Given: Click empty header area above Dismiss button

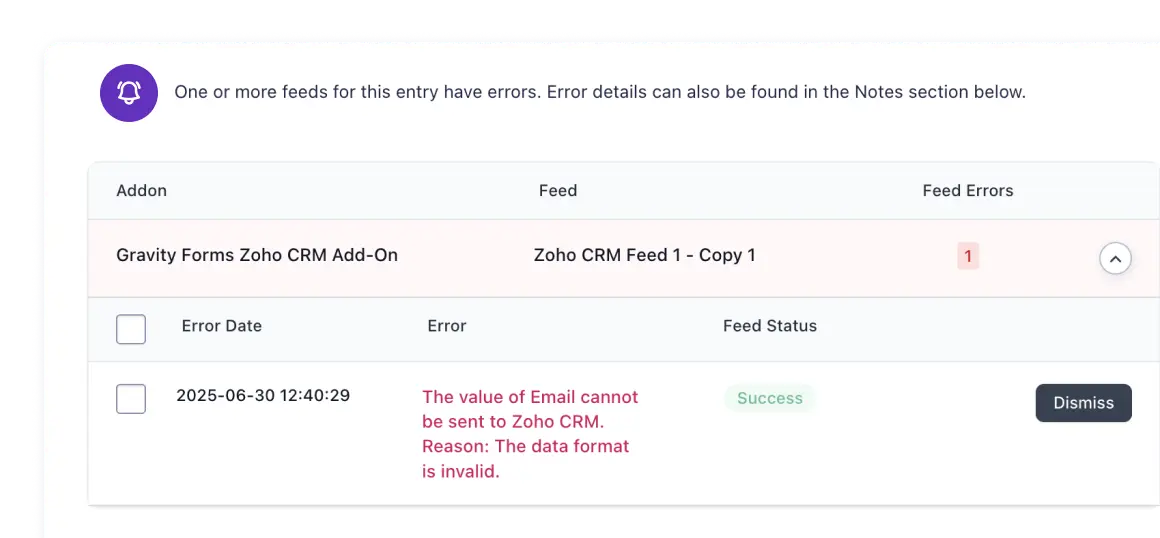Looking at the screenshot, I should 1083,329.
